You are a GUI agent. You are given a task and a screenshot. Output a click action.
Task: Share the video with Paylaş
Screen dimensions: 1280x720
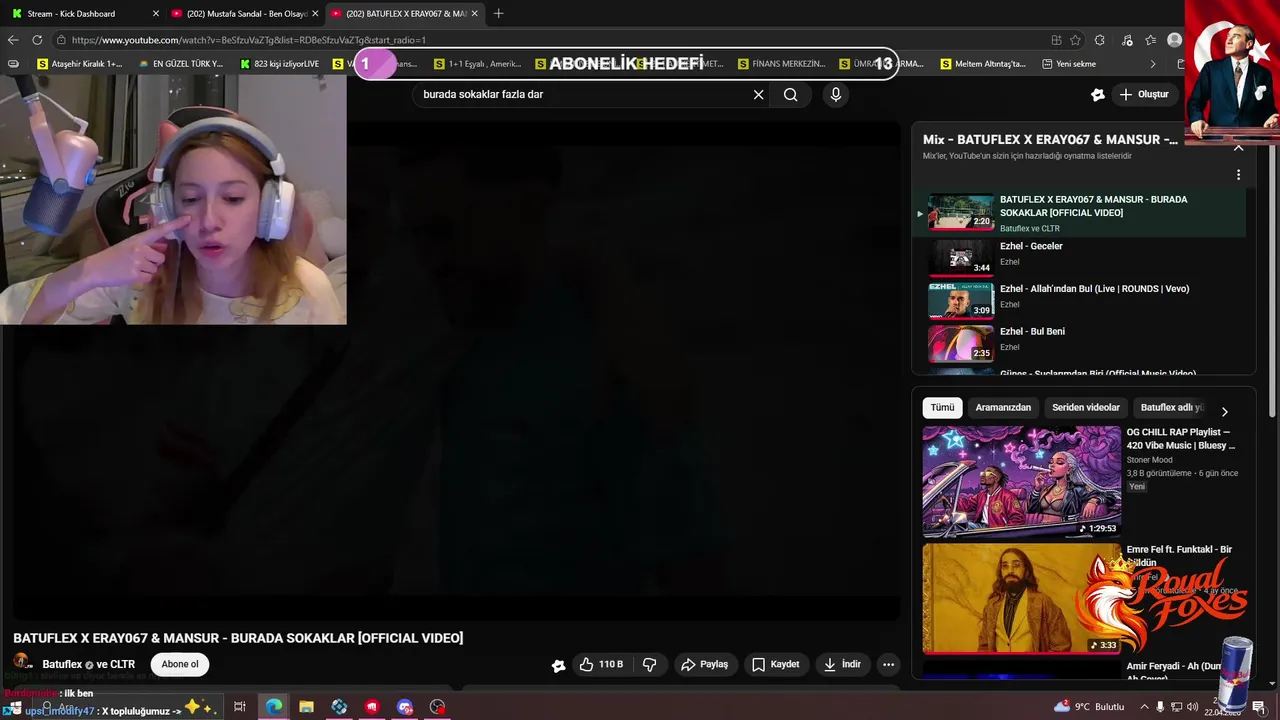point(704,664)
